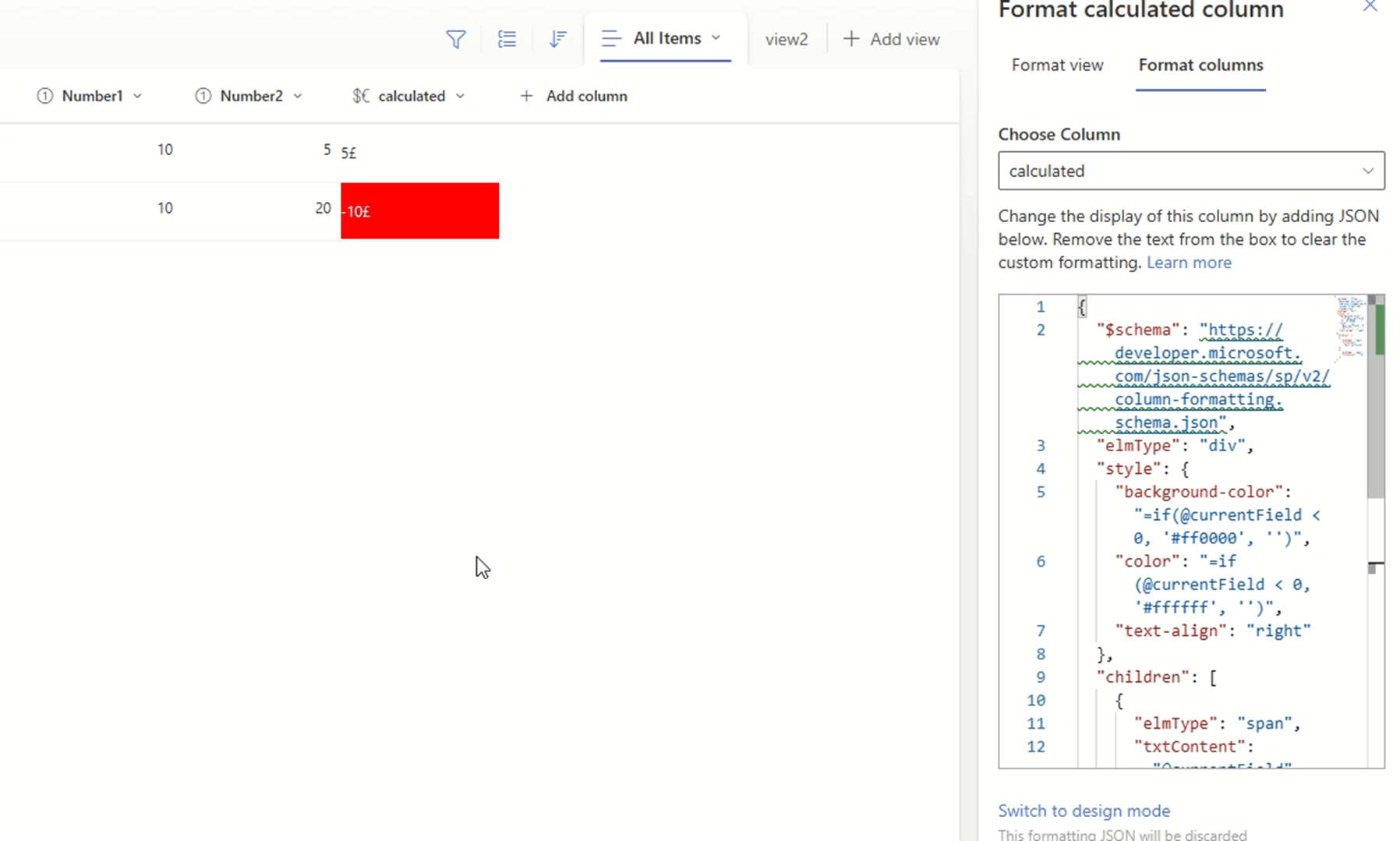Open the Number2 column header menu chevron
Image resolution: width=1400 pixels, height=841 pixels.
click(298, 96)
